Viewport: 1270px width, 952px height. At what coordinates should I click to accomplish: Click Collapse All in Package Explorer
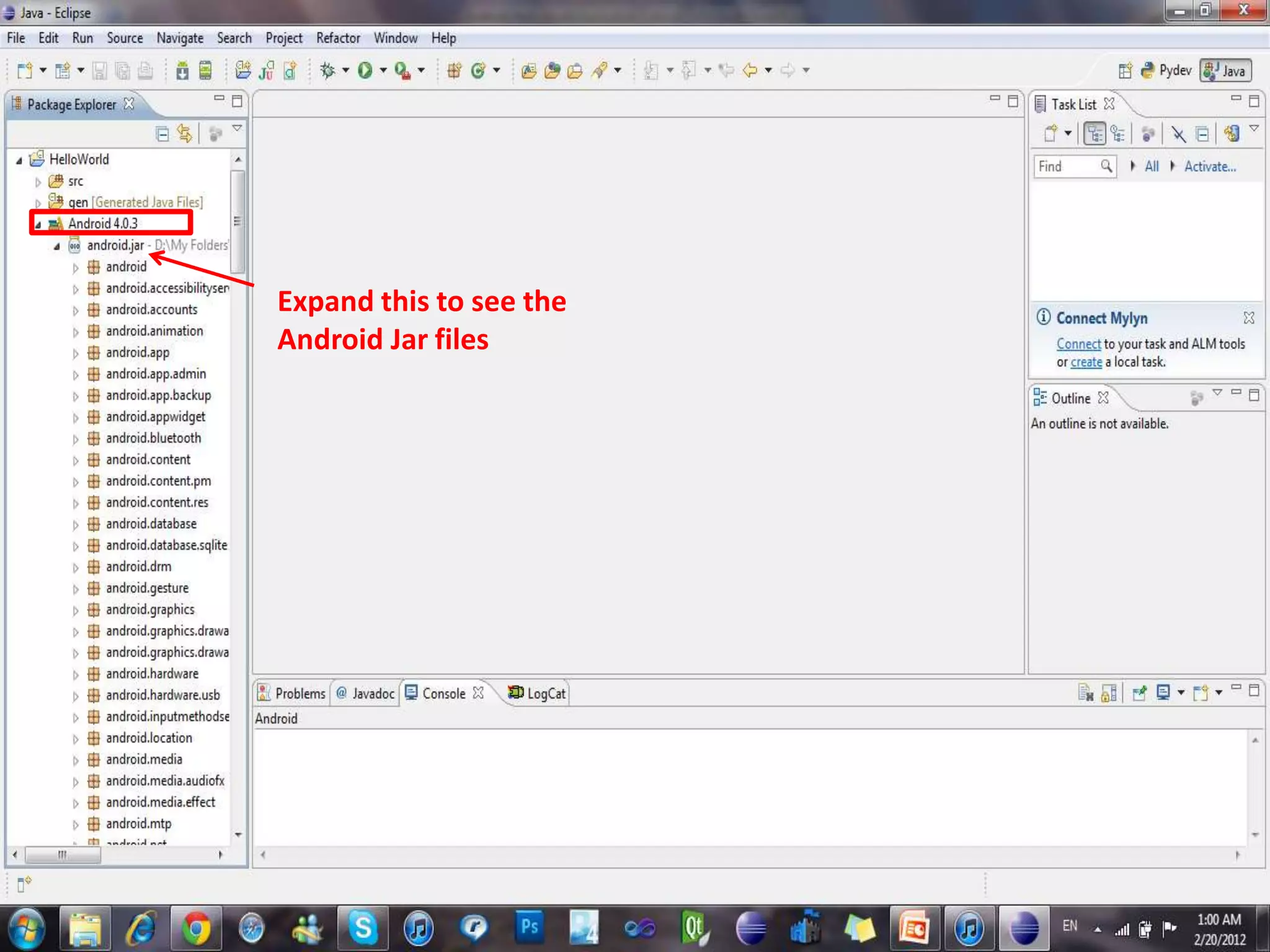click(x=162, y=133)
